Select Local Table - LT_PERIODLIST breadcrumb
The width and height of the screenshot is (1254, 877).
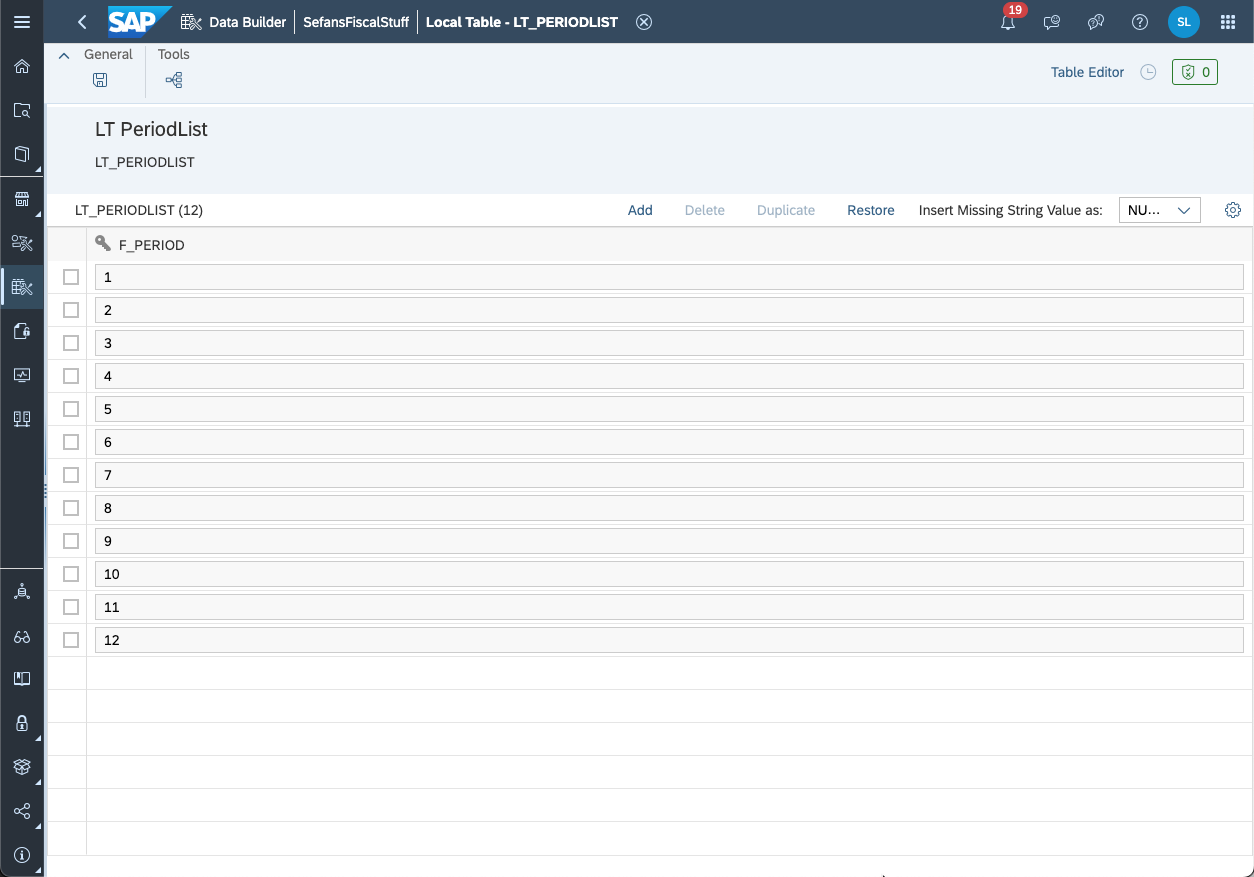click(522, 22)
